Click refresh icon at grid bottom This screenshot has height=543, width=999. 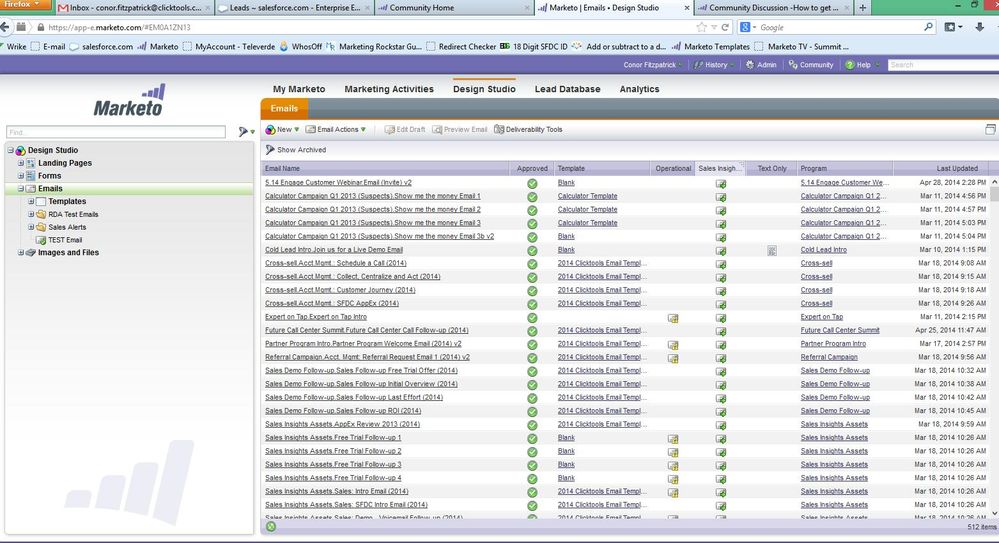271,526
